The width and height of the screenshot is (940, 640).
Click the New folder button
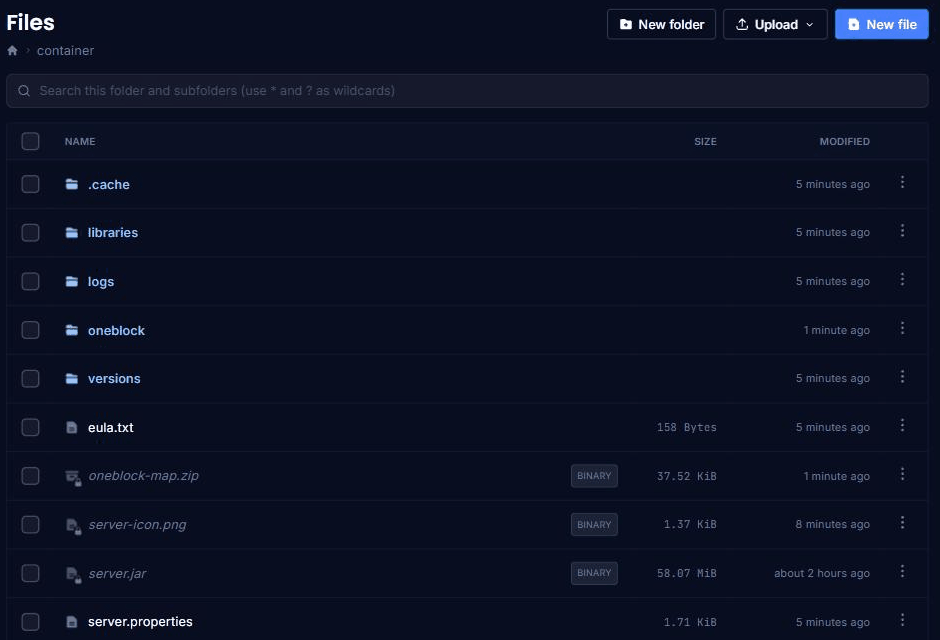pyautogui.click(x=661, y=25)
